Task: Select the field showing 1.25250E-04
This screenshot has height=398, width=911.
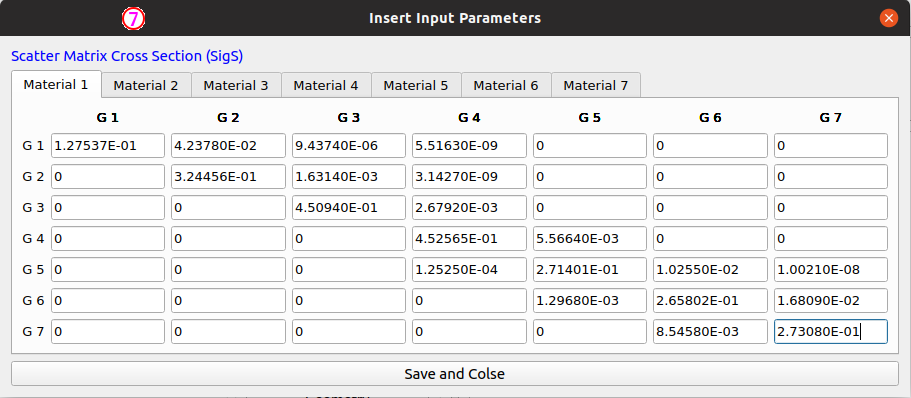Action: tap(469, 270)
